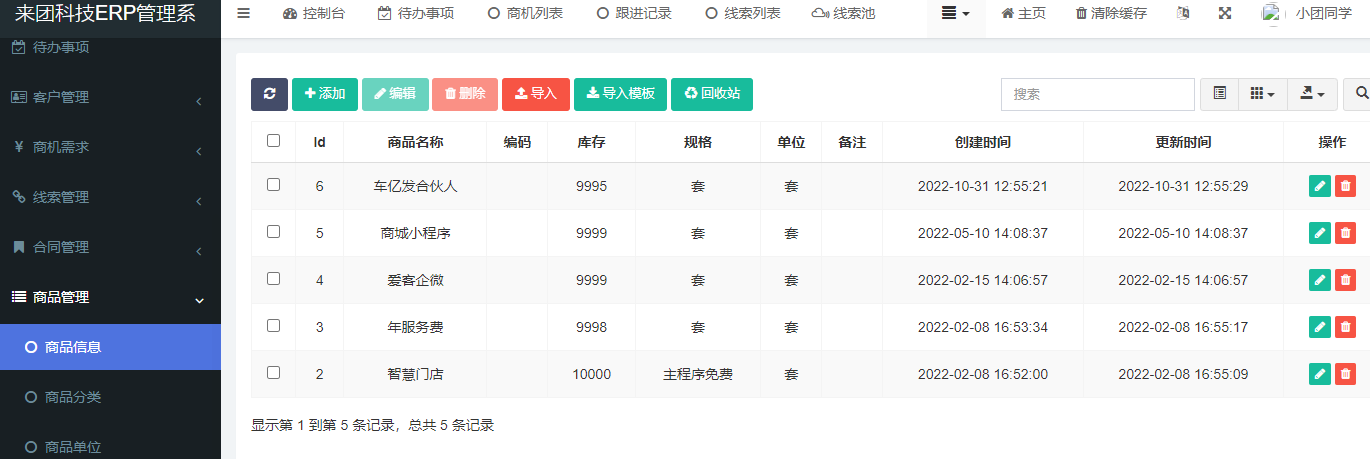Delete the 爱客企微 row with trash icon

pyautogui.click(x=1345, y=280)
